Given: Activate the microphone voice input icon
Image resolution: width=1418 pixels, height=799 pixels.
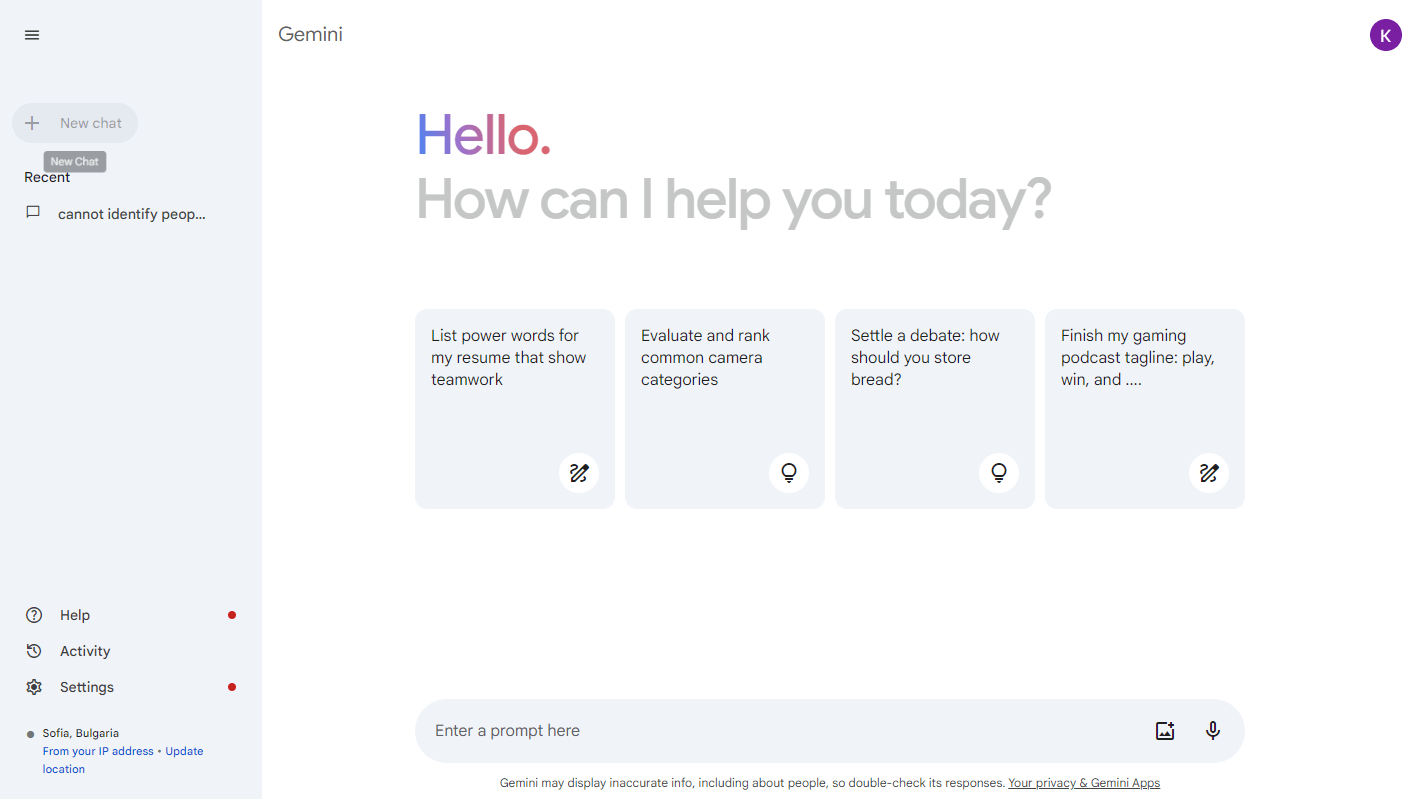Looking at the screenshot, I should [1213, 731].
